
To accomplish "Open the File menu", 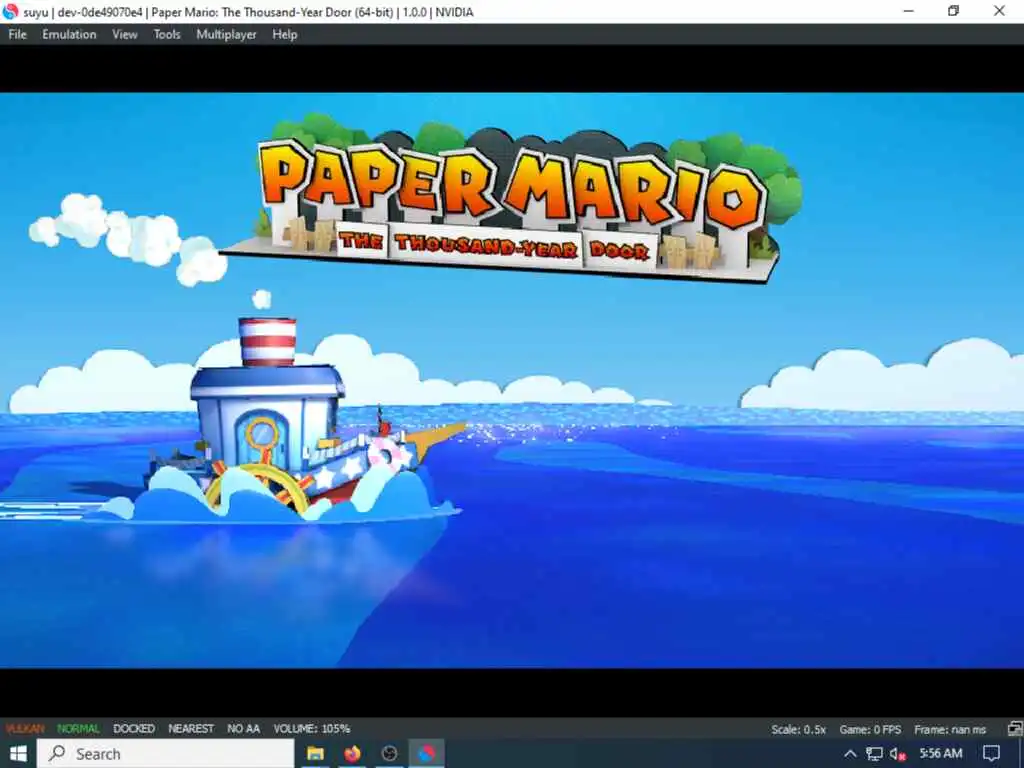I will 18,35.
